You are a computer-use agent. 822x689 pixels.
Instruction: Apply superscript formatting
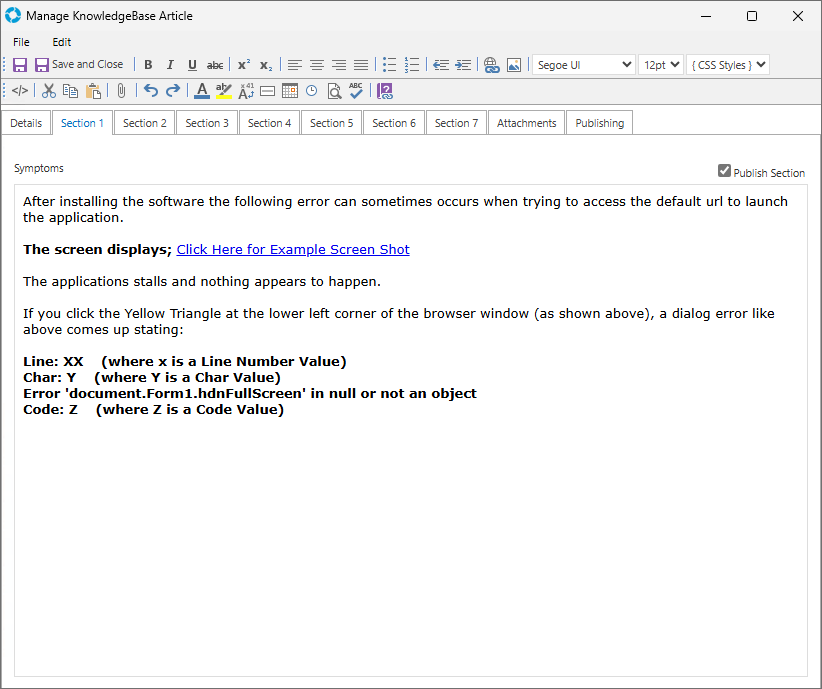pyautogui.click(x=244, y=65)
